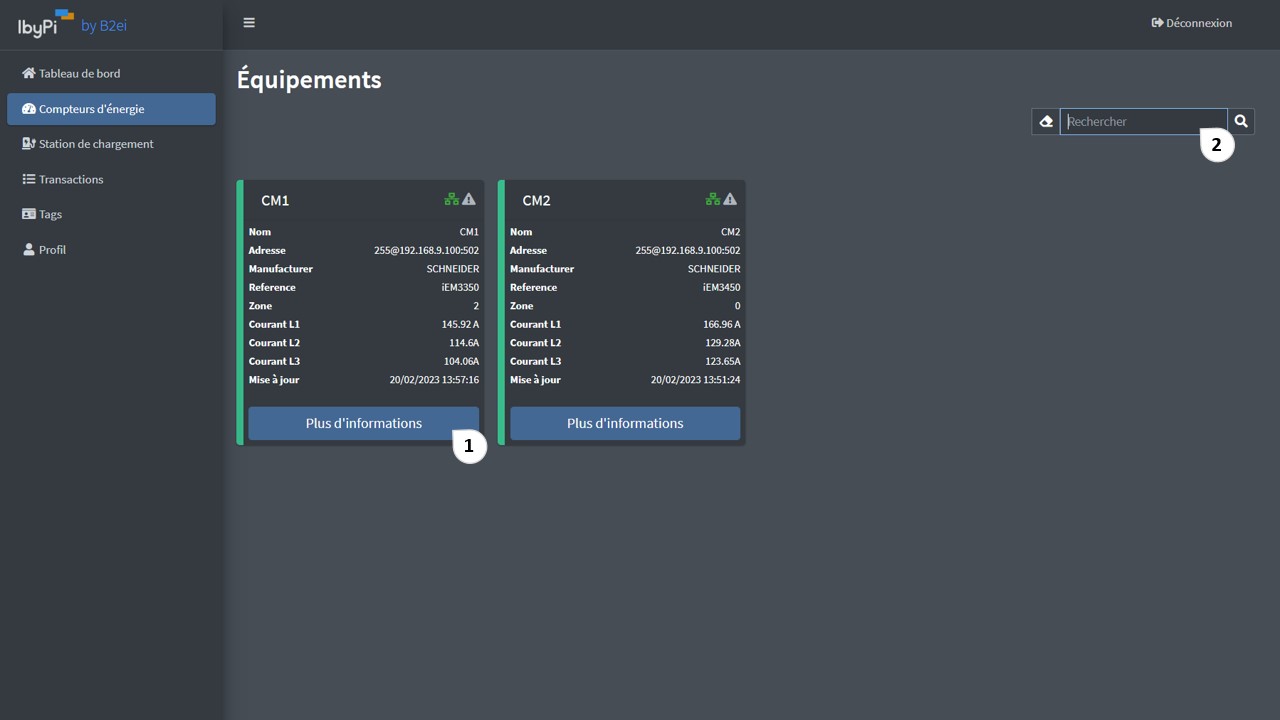Click the Déconnexion logout link
The image size is (1280, 720).
pos(1192,23)
